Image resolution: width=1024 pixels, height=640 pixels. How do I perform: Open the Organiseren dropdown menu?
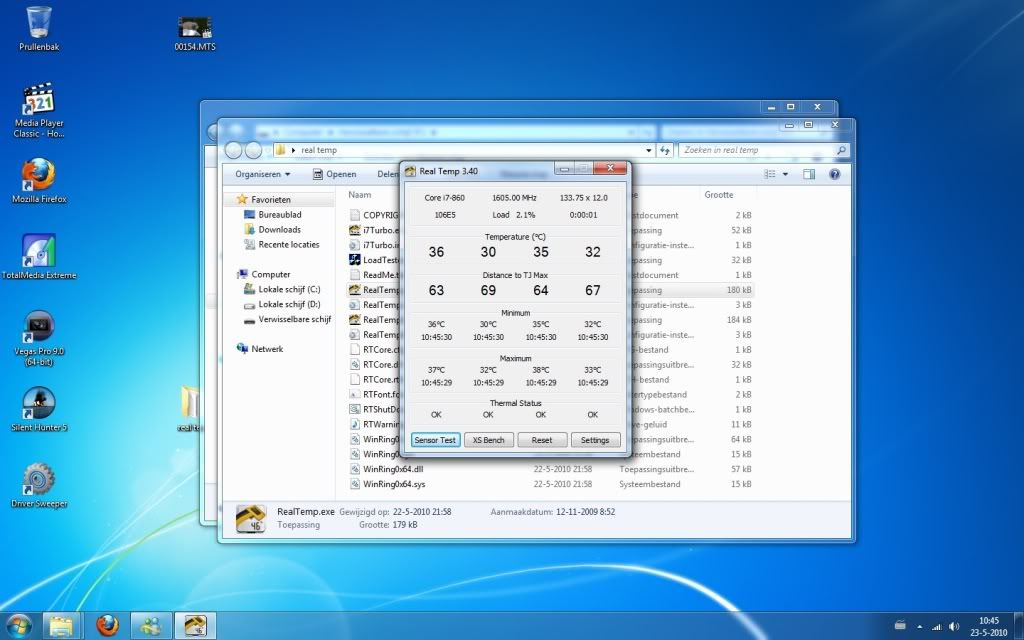tap(262, 174)
